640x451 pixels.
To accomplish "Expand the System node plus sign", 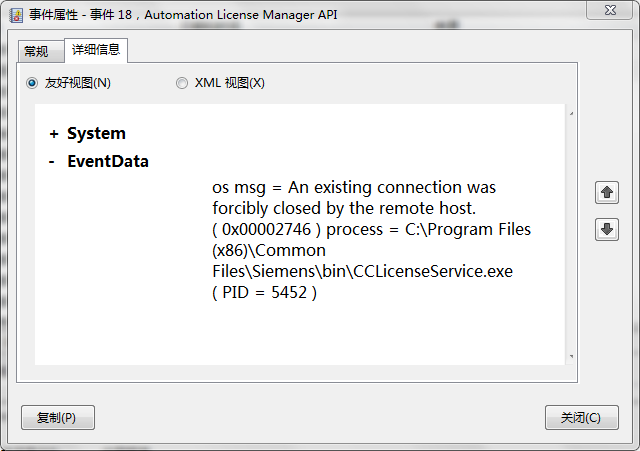I will click(x=53, y=134).
